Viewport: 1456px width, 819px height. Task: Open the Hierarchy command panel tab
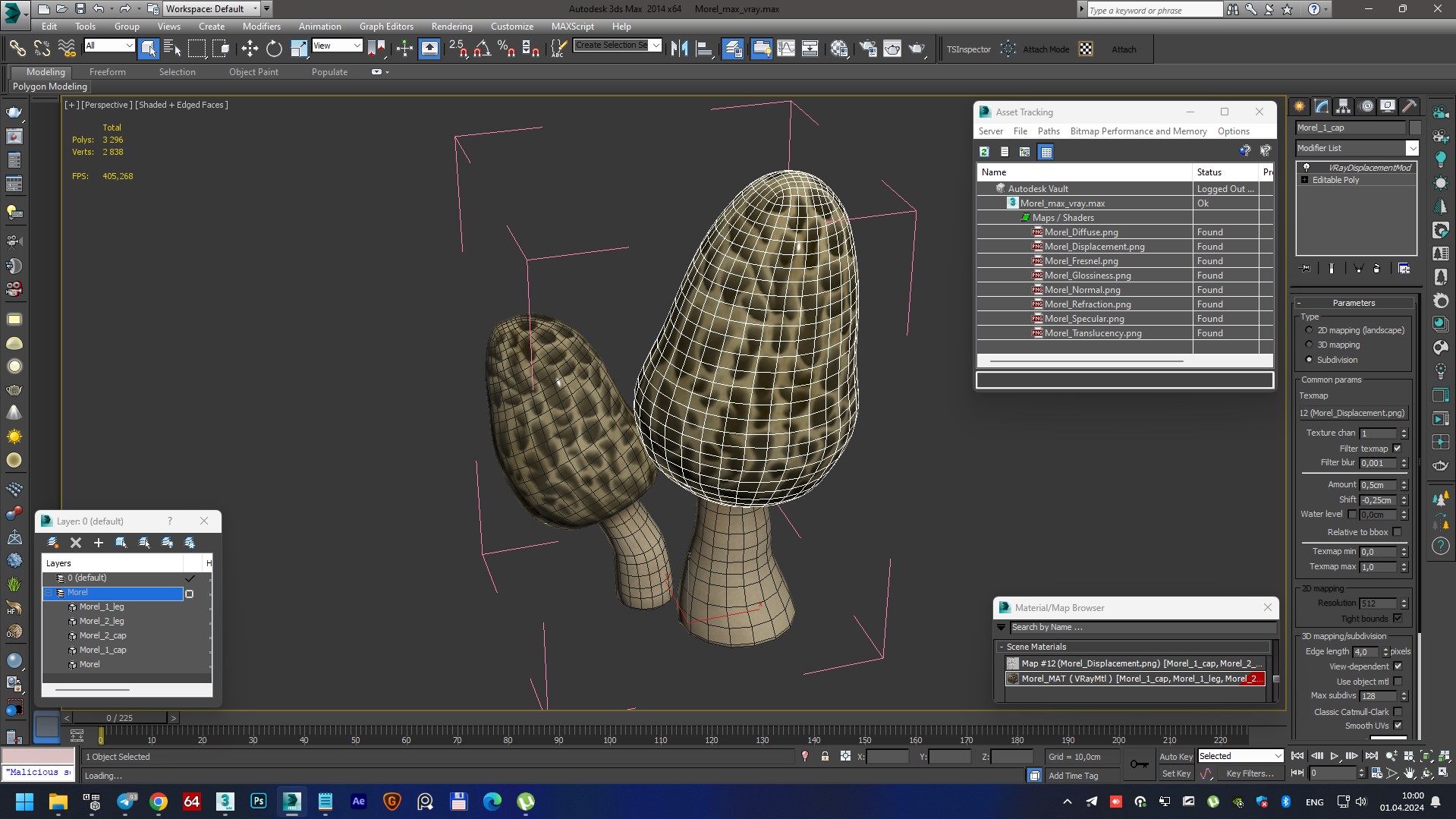click(x=1344, y=106)
